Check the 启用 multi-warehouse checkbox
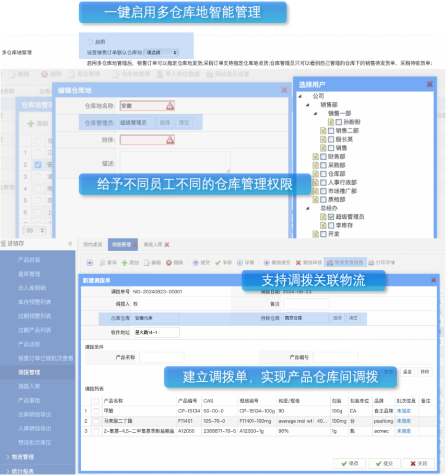The image size is (448, 476). pyautogui.click(x=90, y=42)
